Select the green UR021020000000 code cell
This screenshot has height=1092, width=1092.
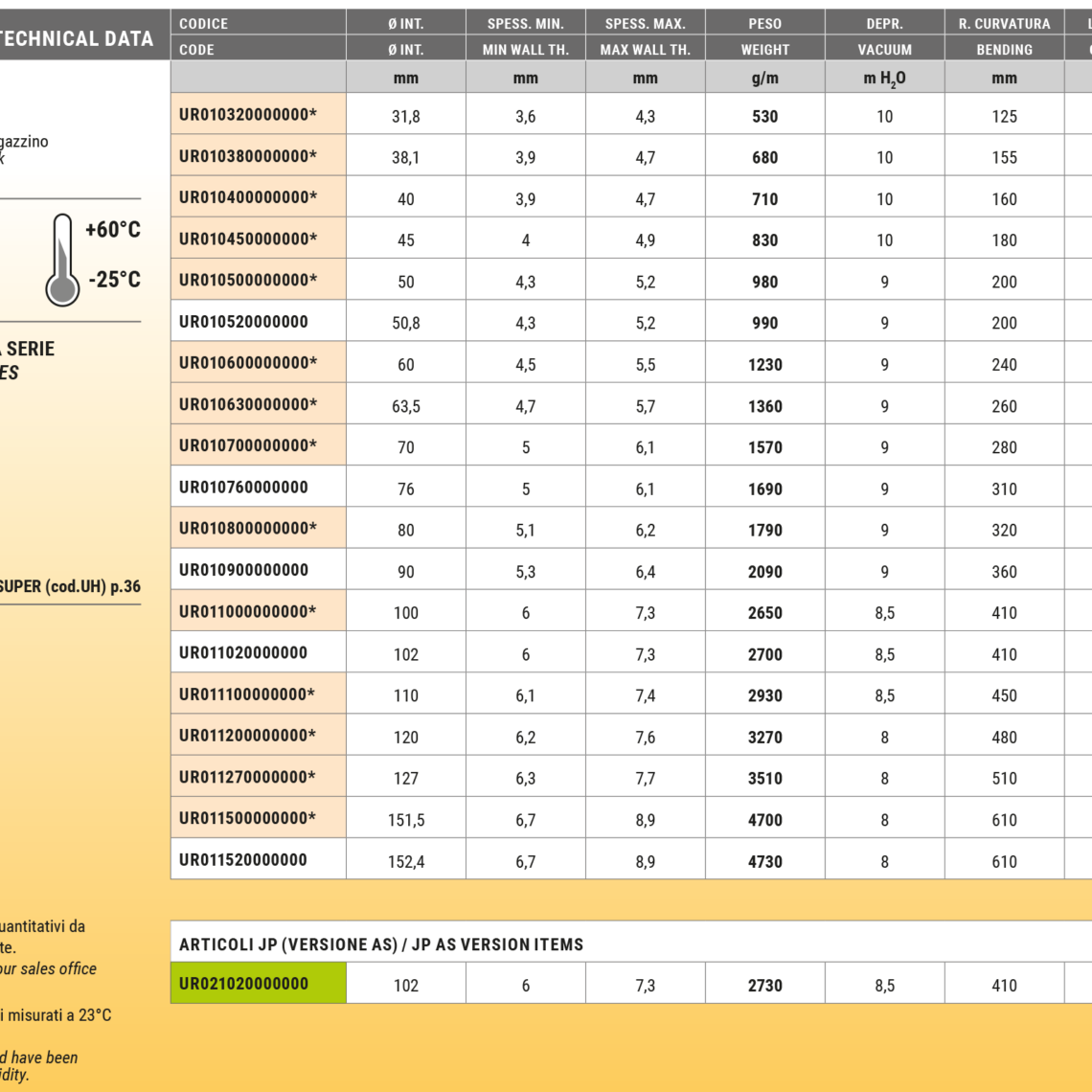258,984
